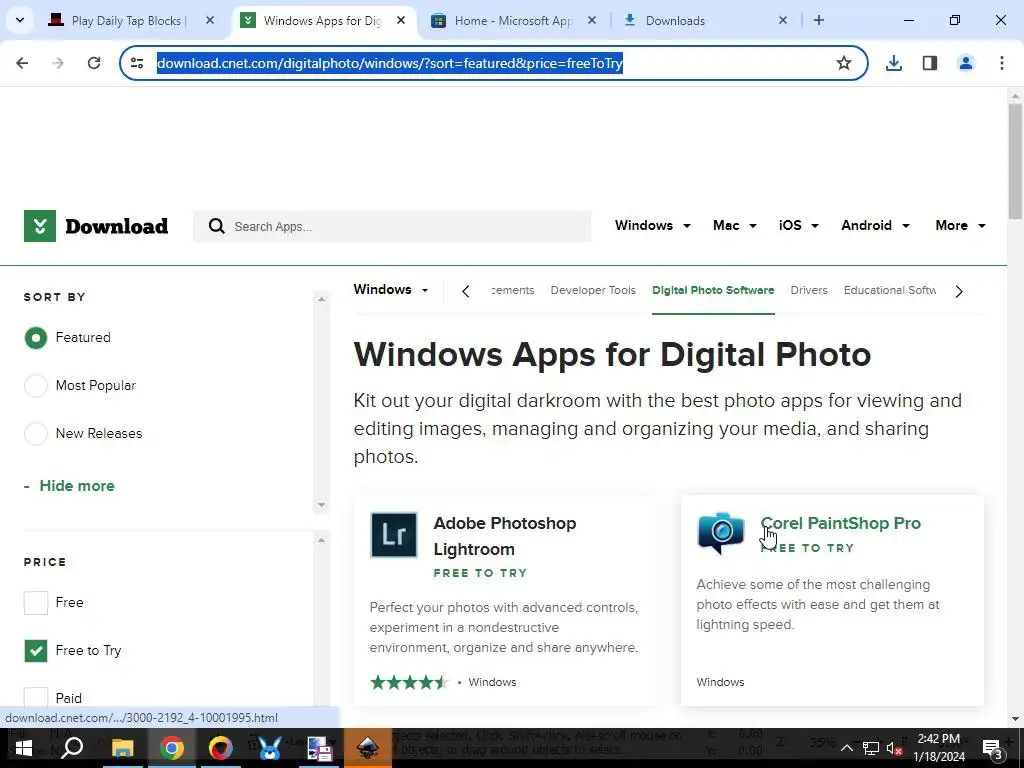Switch to Home - Microsoft App tab
The image size is (1024, 768).
coord(513,20)
